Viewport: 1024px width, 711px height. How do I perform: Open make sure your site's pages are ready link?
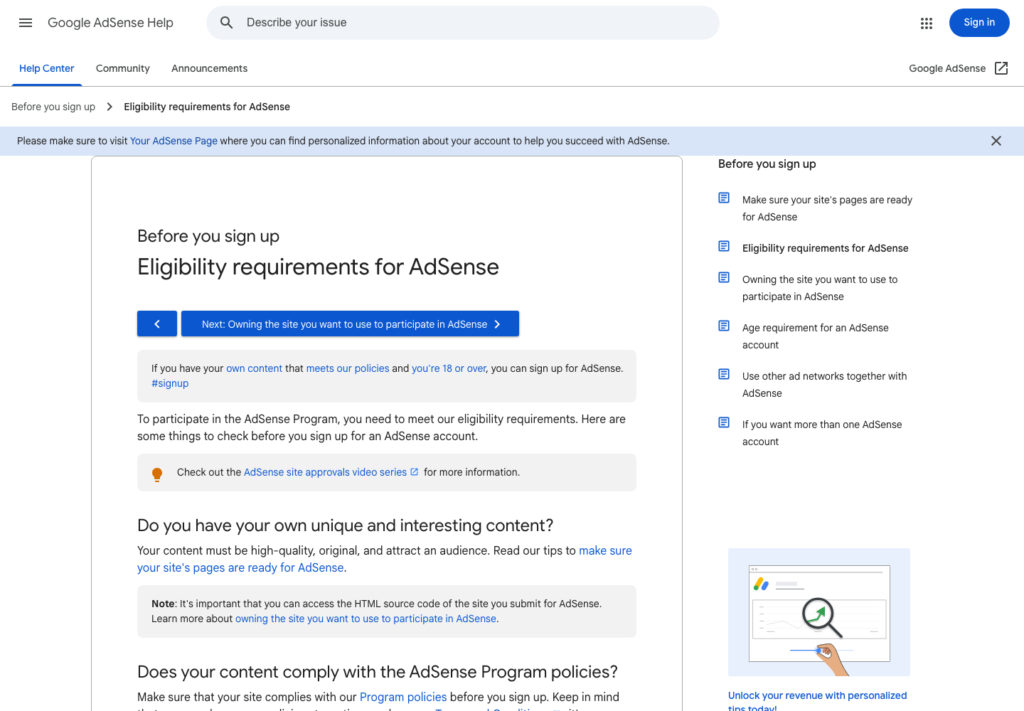coord(385,559)
